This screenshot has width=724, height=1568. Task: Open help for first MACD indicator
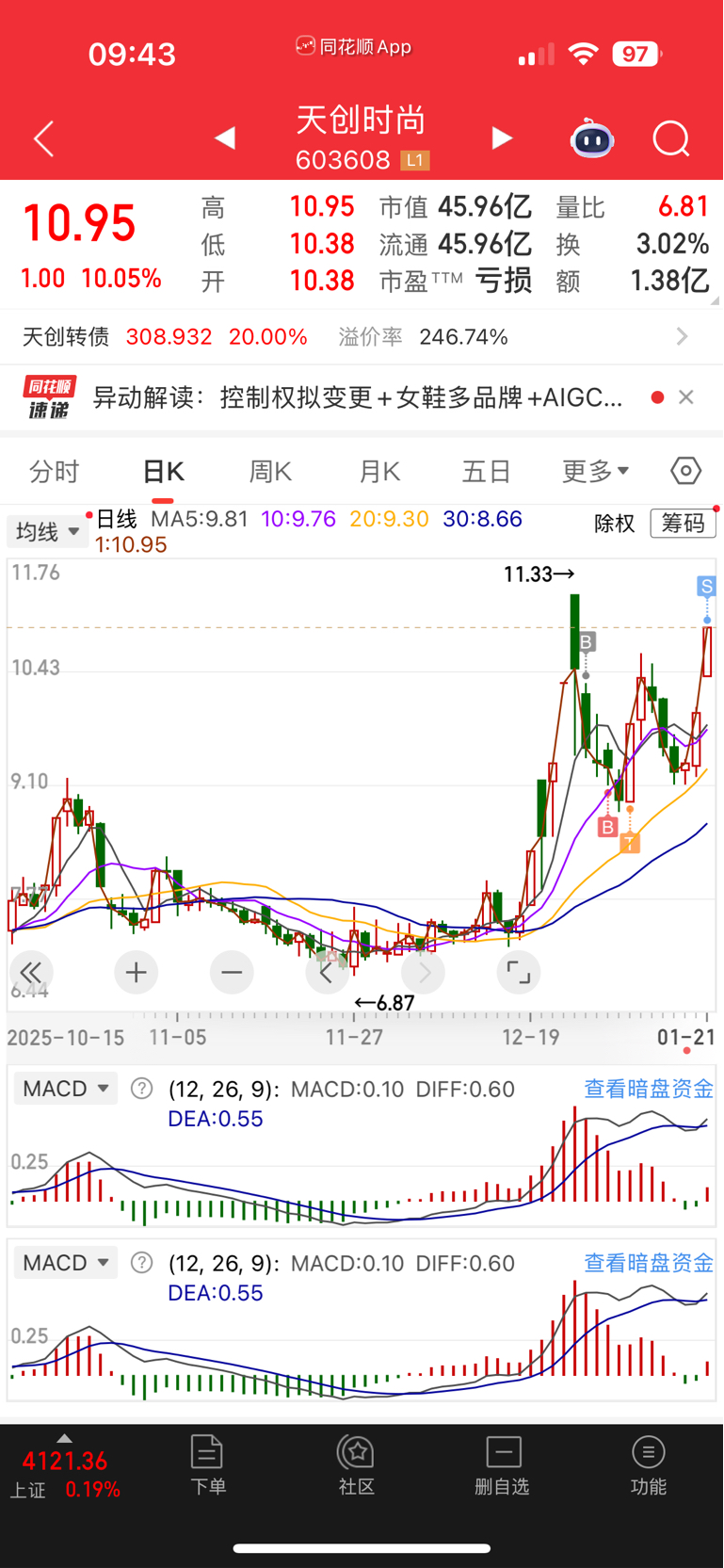141,1089
